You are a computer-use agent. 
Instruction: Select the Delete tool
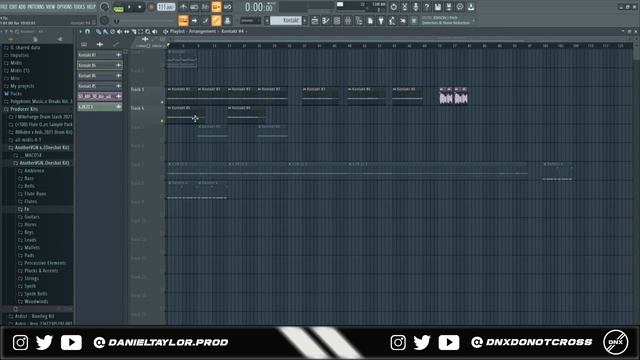[112, 31]
